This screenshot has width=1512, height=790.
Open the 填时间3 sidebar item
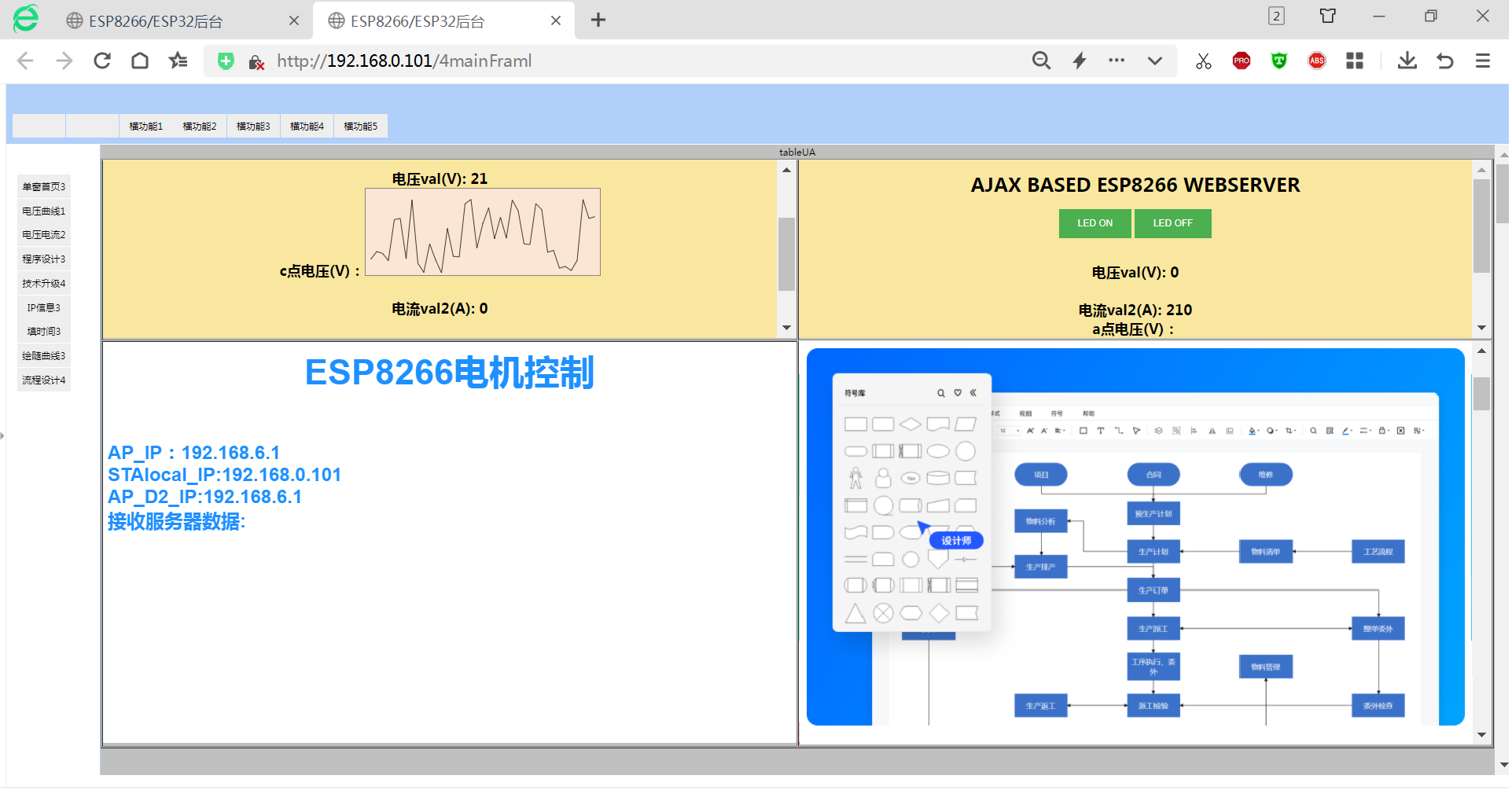point(44,331)
